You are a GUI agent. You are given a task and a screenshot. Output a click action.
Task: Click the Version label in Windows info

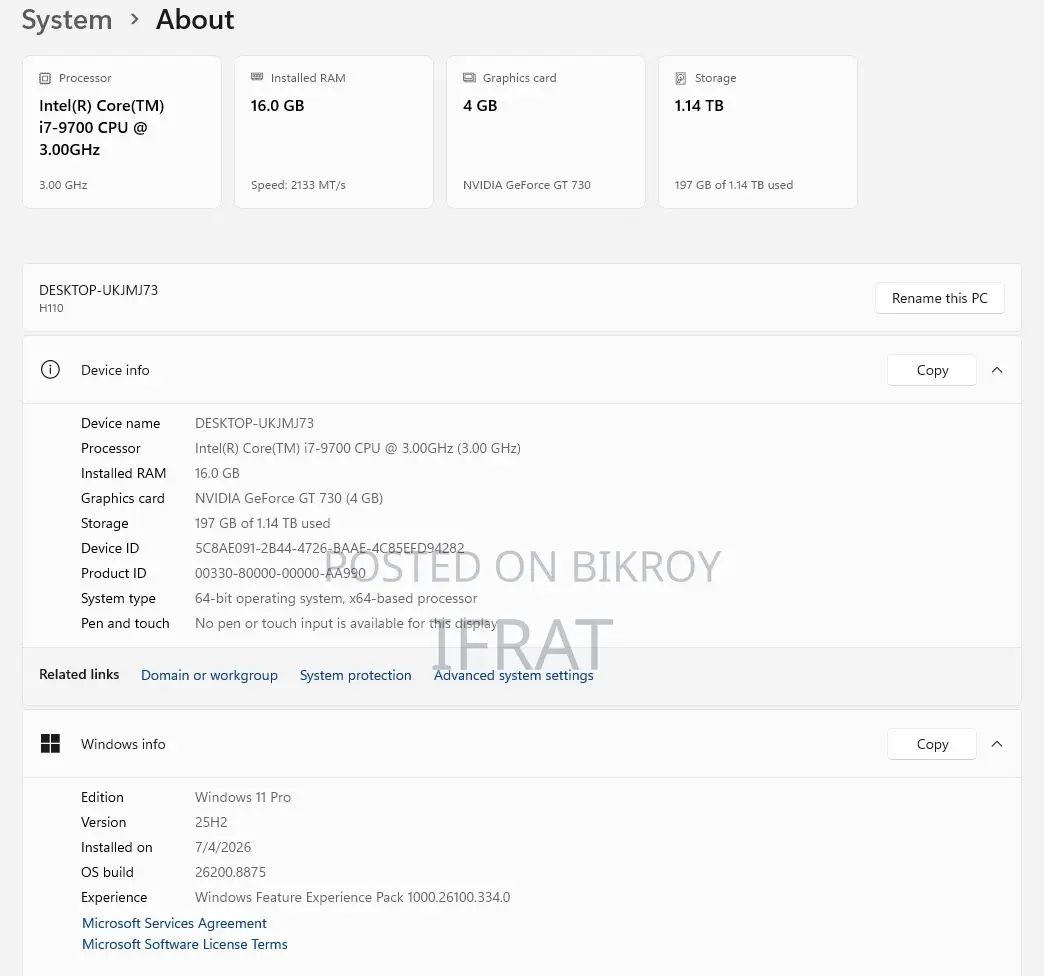point(103,822)
